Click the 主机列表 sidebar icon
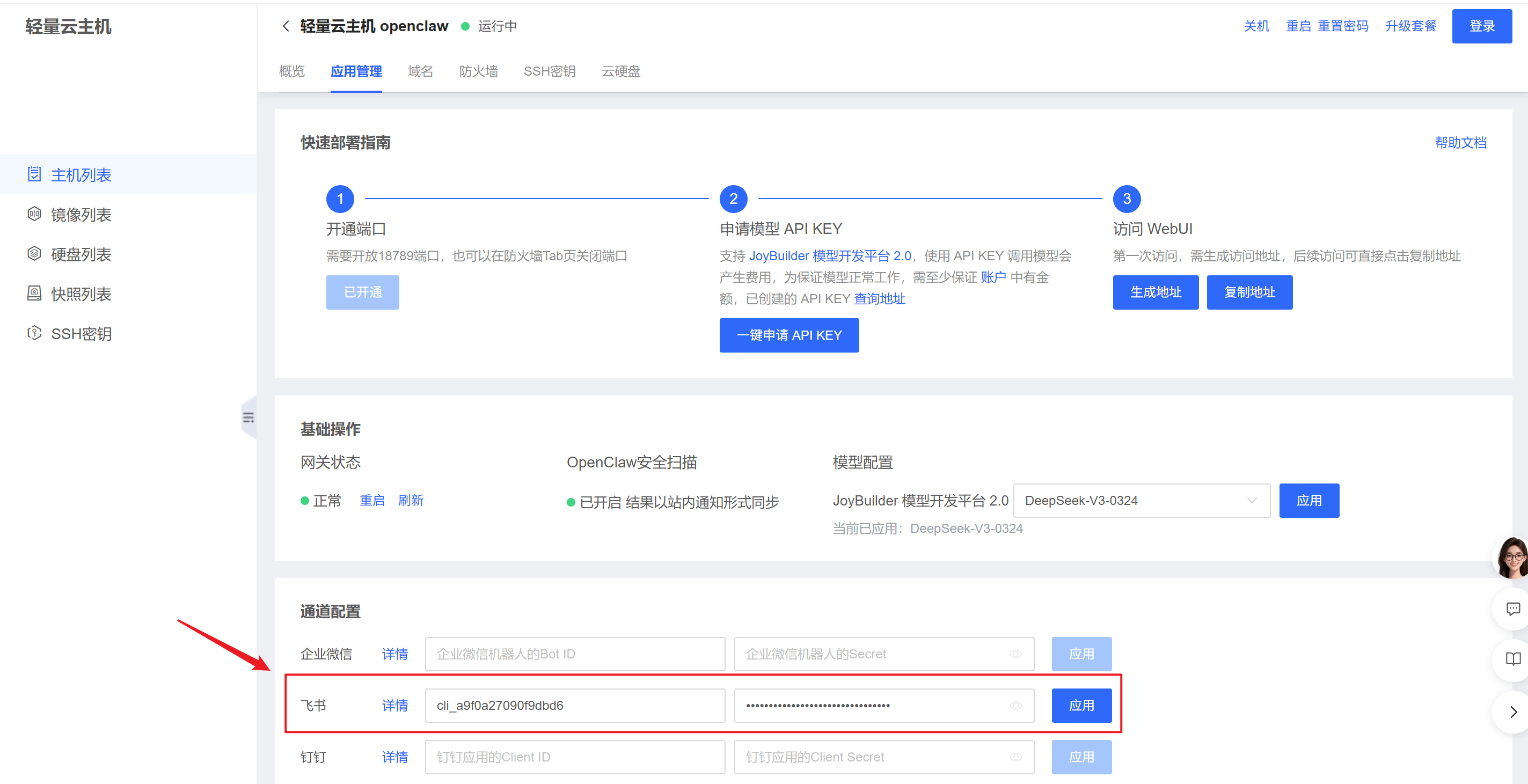 click(34, 174)
